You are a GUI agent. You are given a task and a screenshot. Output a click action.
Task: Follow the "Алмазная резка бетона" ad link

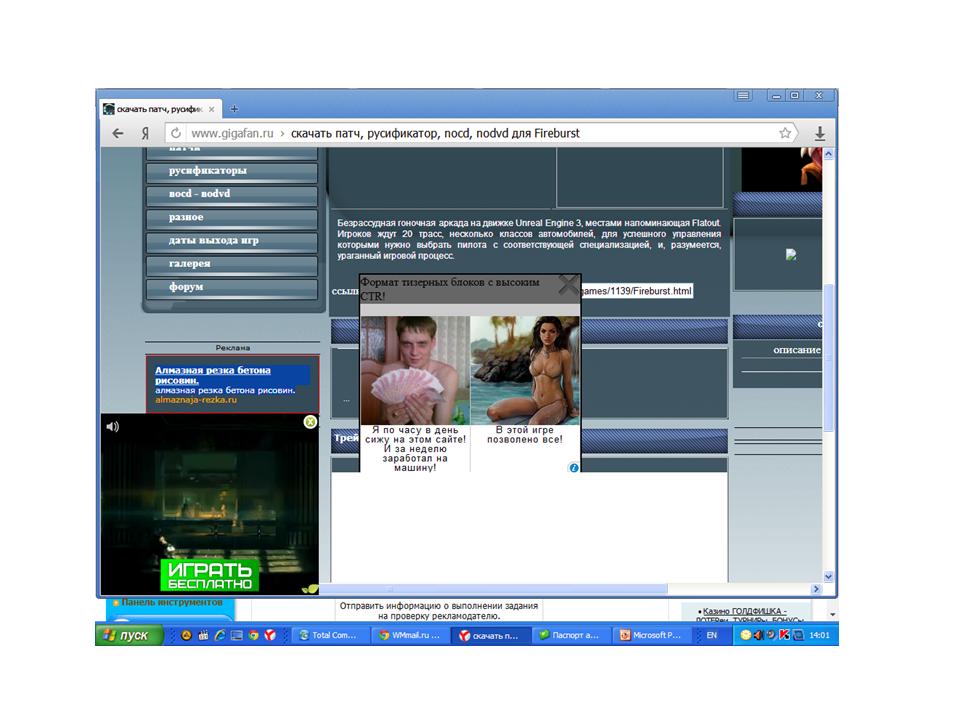pos(212,375)
